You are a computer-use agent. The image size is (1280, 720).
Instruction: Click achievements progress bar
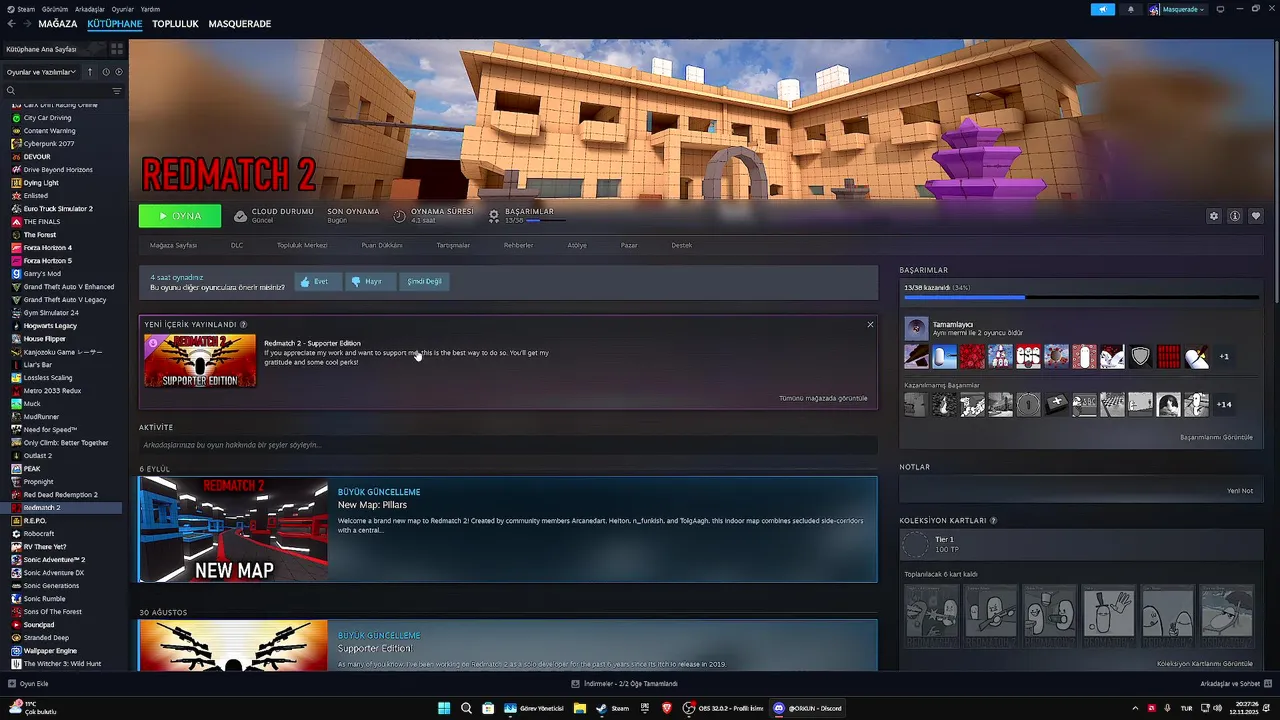click(1080, 297)
